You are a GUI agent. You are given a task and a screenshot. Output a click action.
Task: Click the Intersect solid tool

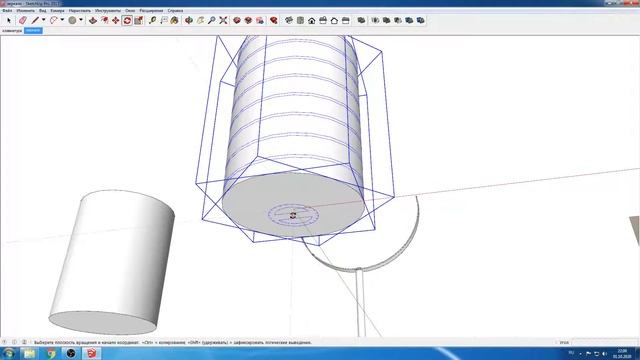[375, 20]
